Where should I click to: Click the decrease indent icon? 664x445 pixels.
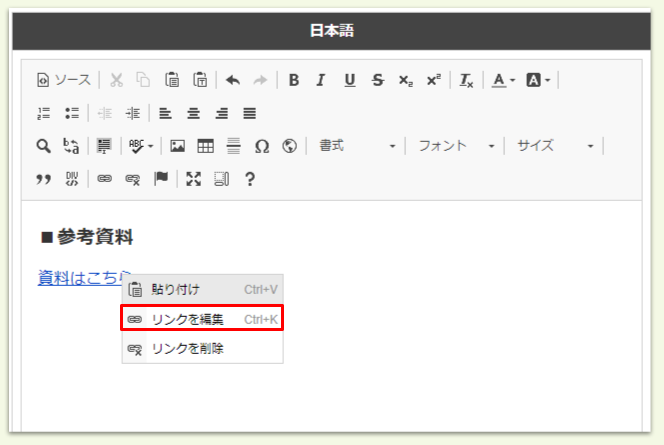pos(105,113)
